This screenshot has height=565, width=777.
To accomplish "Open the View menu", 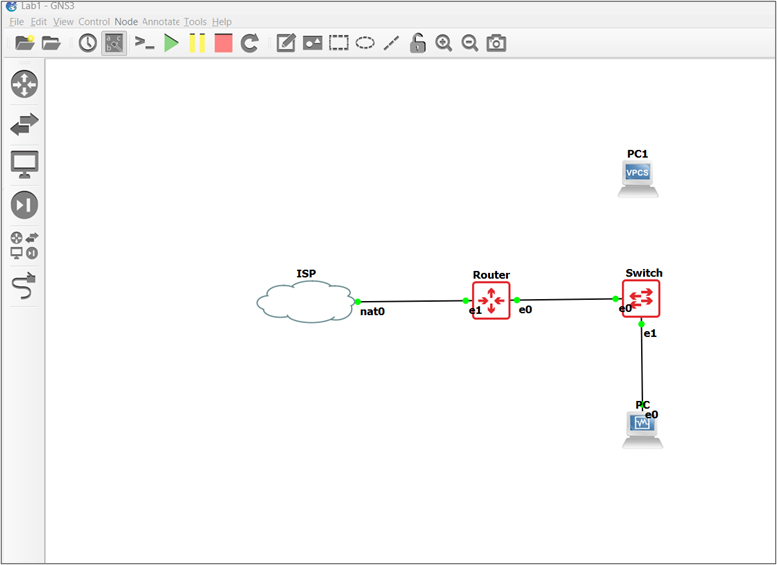I will coord(63,22).
